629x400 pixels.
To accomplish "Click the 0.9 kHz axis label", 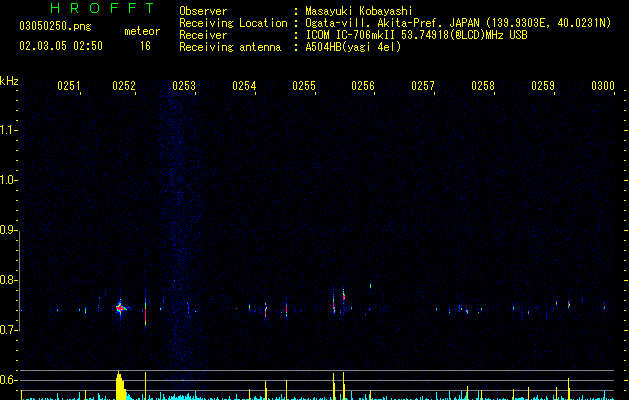I will click(x=8, y=230).
